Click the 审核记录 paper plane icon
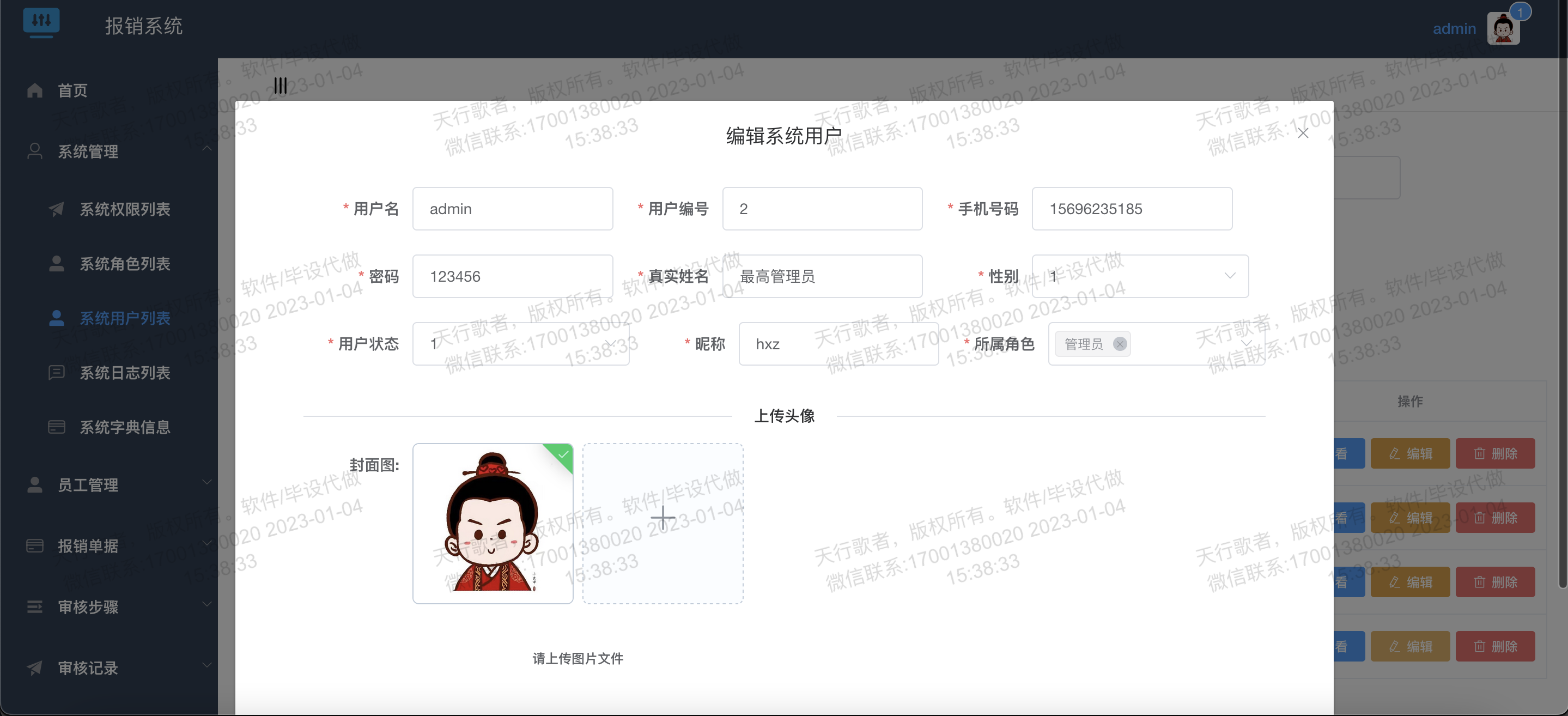 [35, 668]
